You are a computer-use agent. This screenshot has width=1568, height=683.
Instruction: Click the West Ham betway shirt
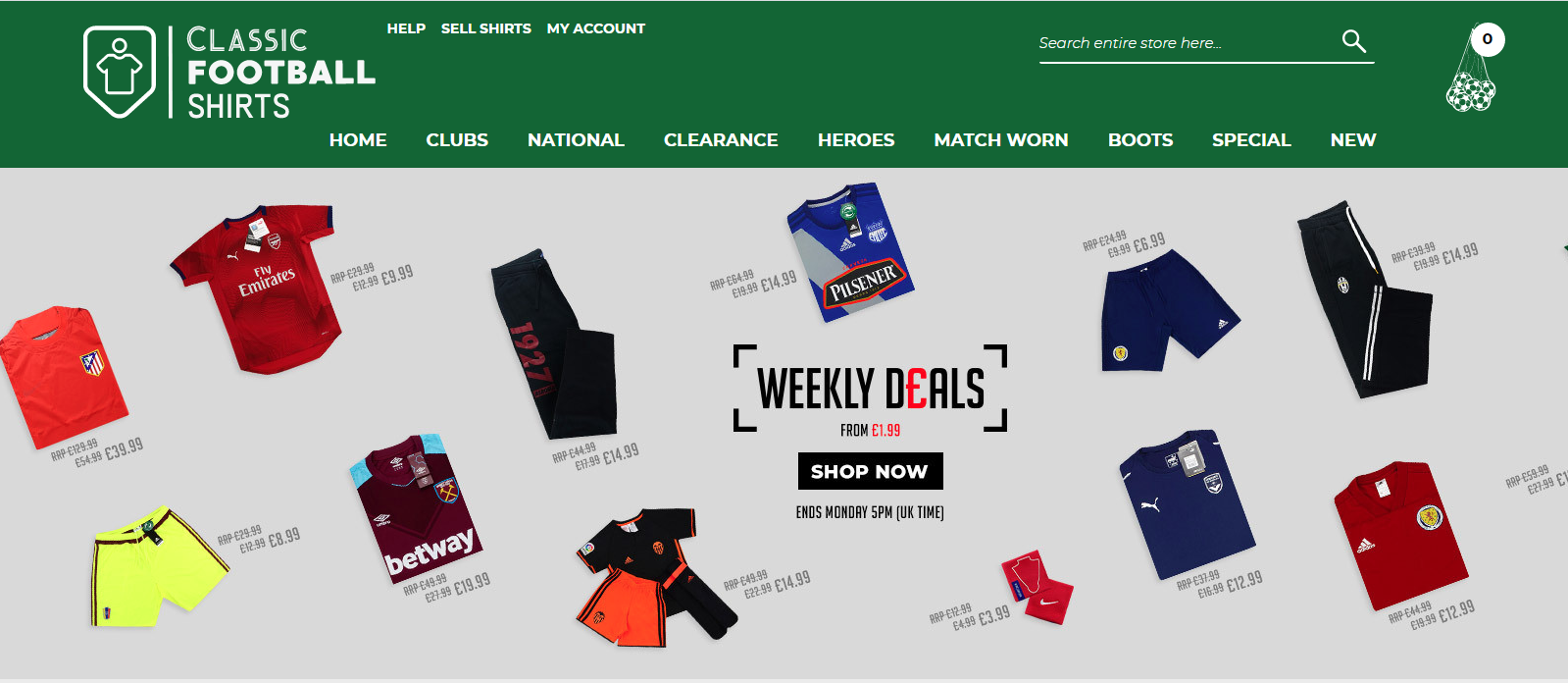coord(418,509)
